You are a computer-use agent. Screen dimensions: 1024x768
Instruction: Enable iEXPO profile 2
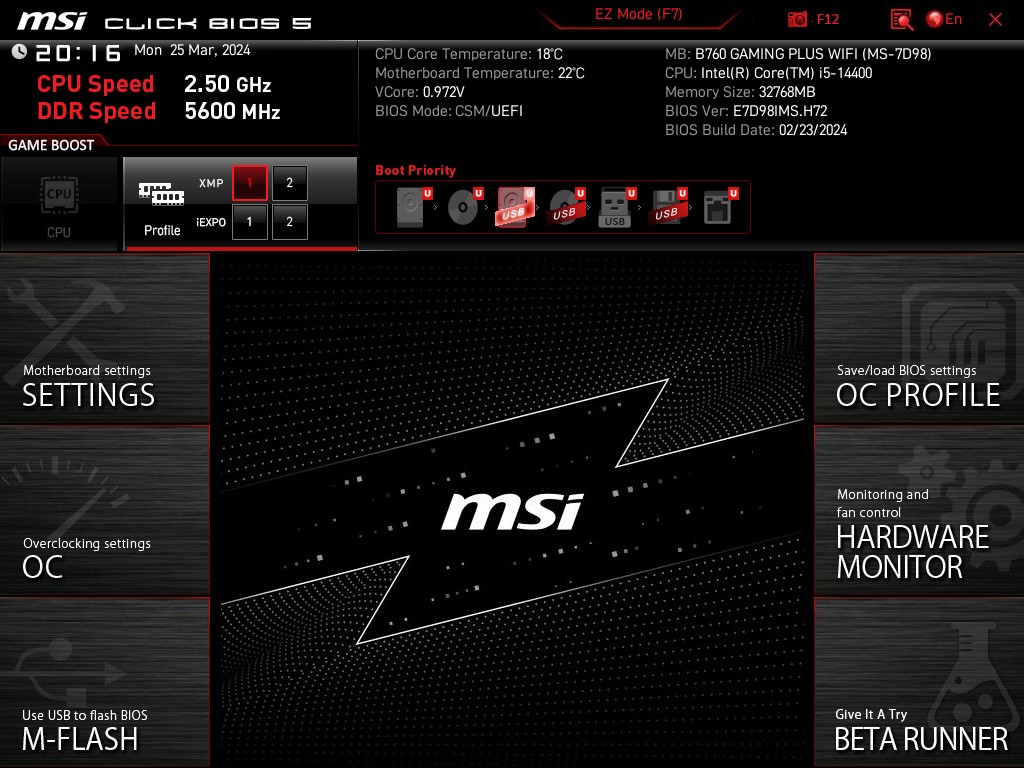tap(290, 222)
